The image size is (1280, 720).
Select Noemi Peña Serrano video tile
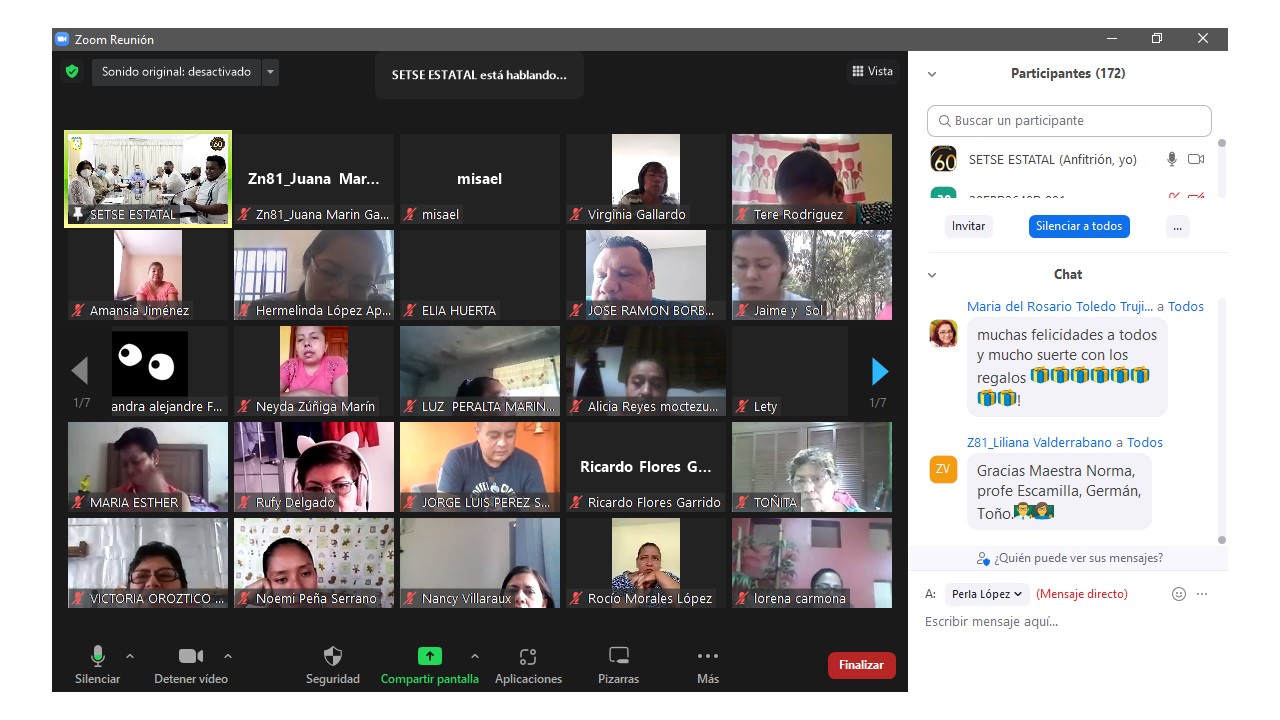pyautogui.click(x=314, y=563)
